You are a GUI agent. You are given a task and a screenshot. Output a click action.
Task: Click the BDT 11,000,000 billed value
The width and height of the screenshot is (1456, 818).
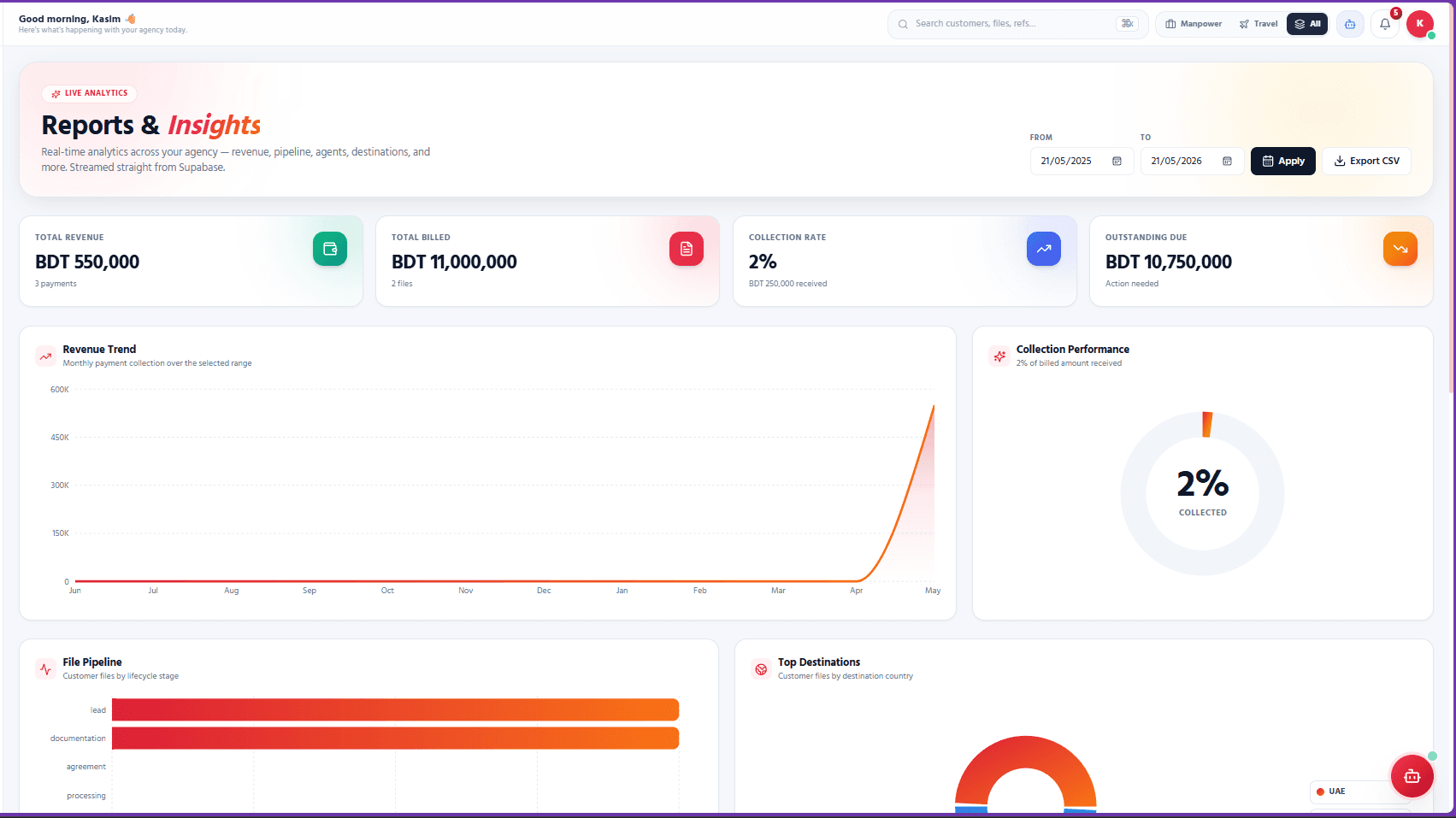click(454, 262)
